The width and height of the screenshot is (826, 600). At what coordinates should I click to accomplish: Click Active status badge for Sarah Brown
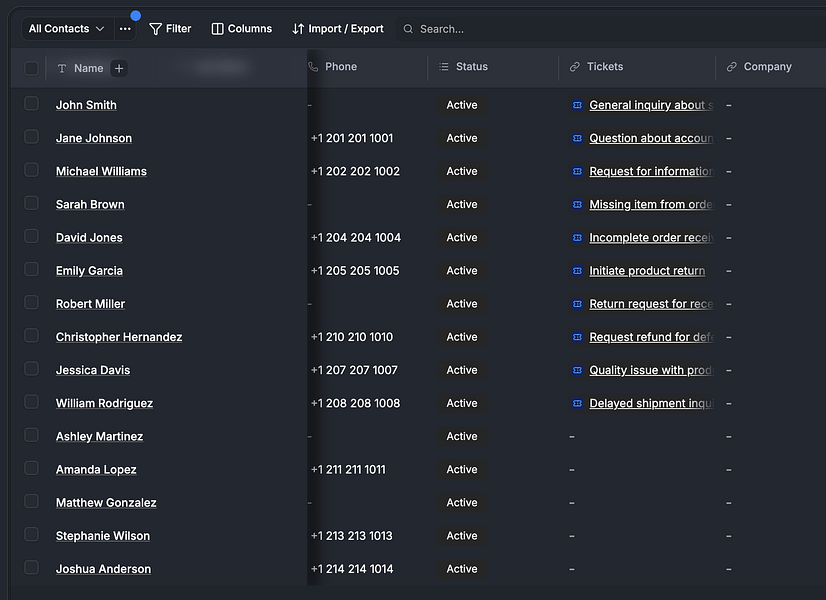pyautogui.click(x=462, y=204)
